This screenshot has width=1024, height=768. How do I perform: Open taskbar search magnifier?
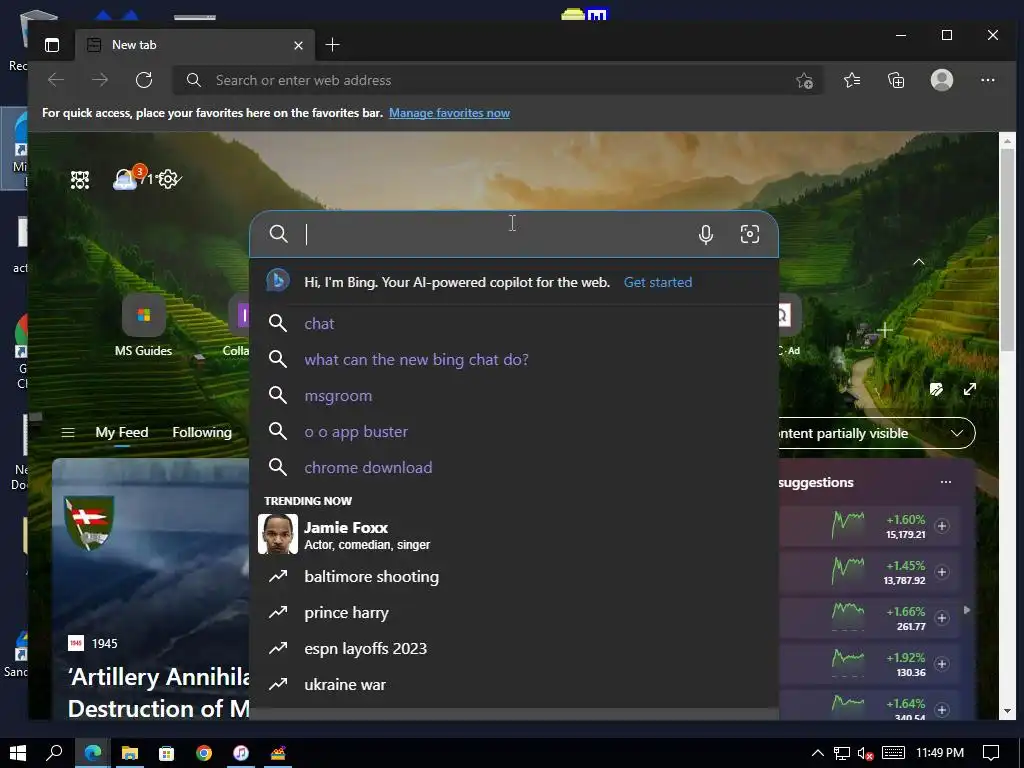(54, 753)
